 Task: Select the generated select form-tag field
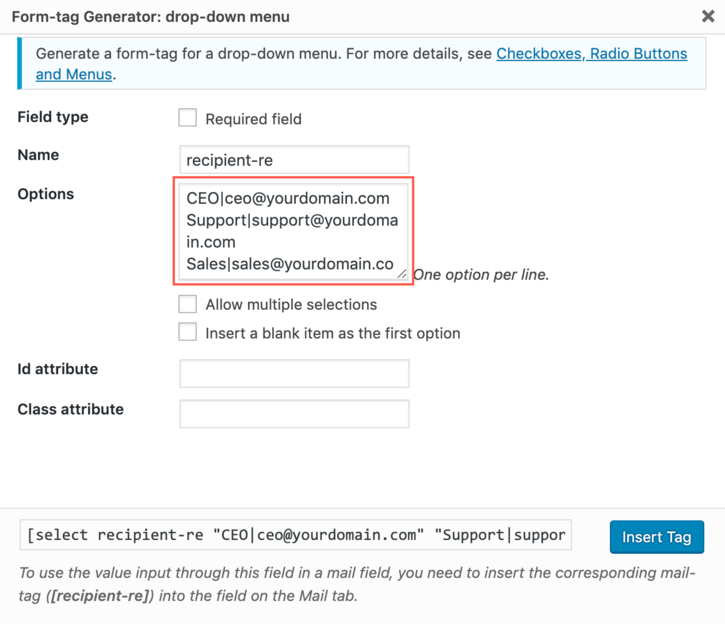pyautogui.click(x=296, y=535)
